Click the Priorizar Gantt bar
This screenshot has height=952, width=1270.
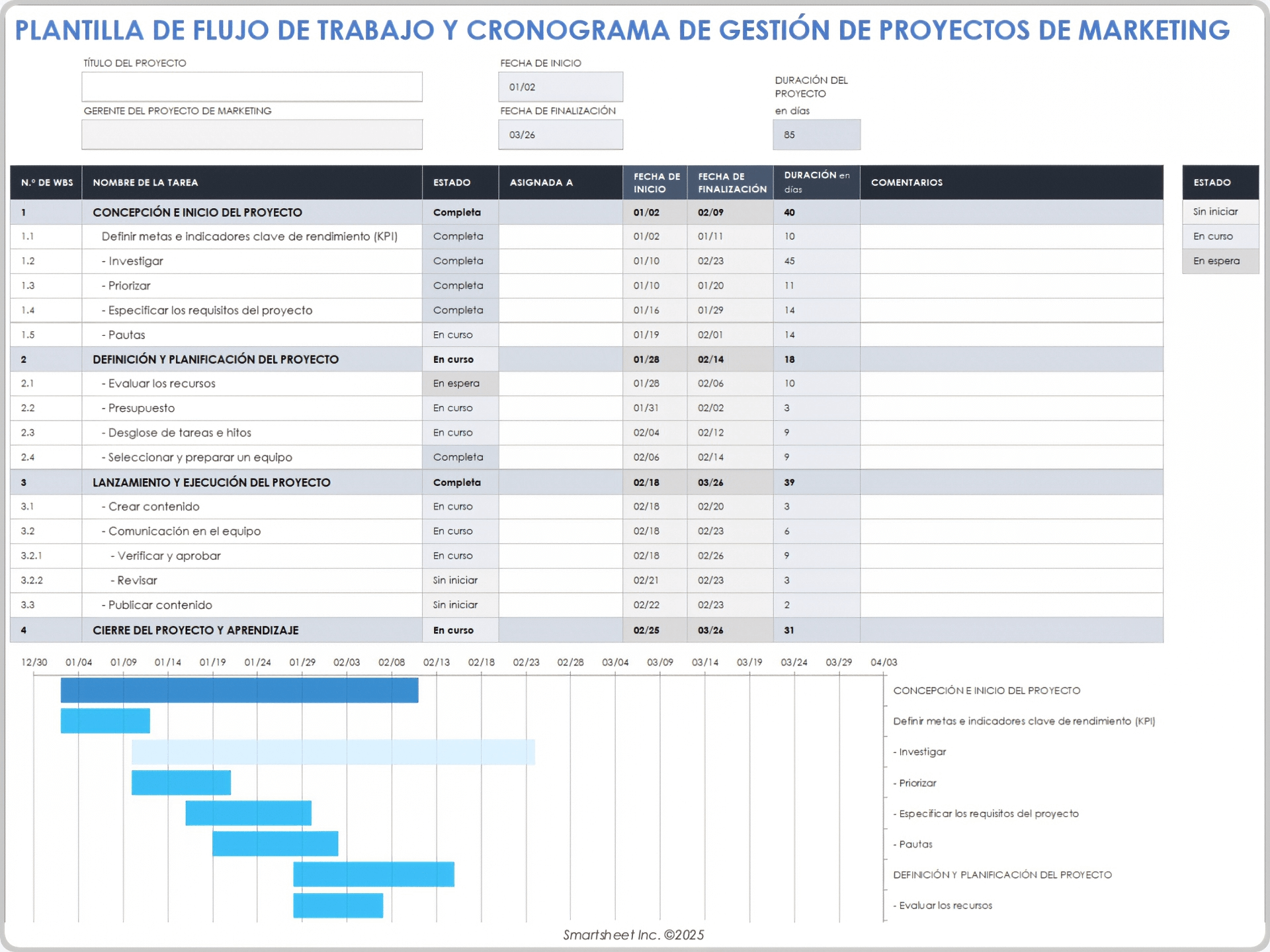(x=181, y=783)
